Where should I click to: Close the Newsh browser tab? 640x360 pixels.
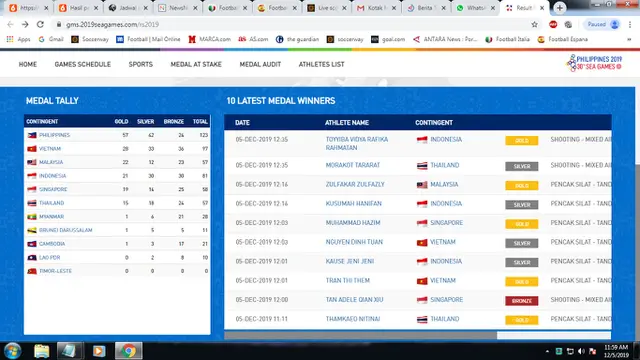(195, 8)
